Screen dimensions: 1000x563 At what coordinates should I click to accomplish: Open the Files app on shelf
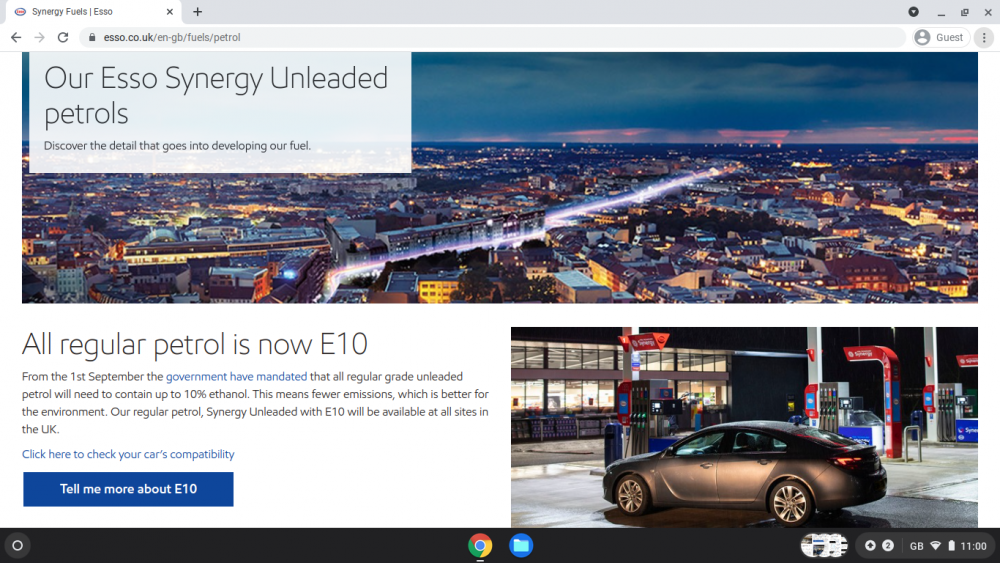click(x=521, y=546)
